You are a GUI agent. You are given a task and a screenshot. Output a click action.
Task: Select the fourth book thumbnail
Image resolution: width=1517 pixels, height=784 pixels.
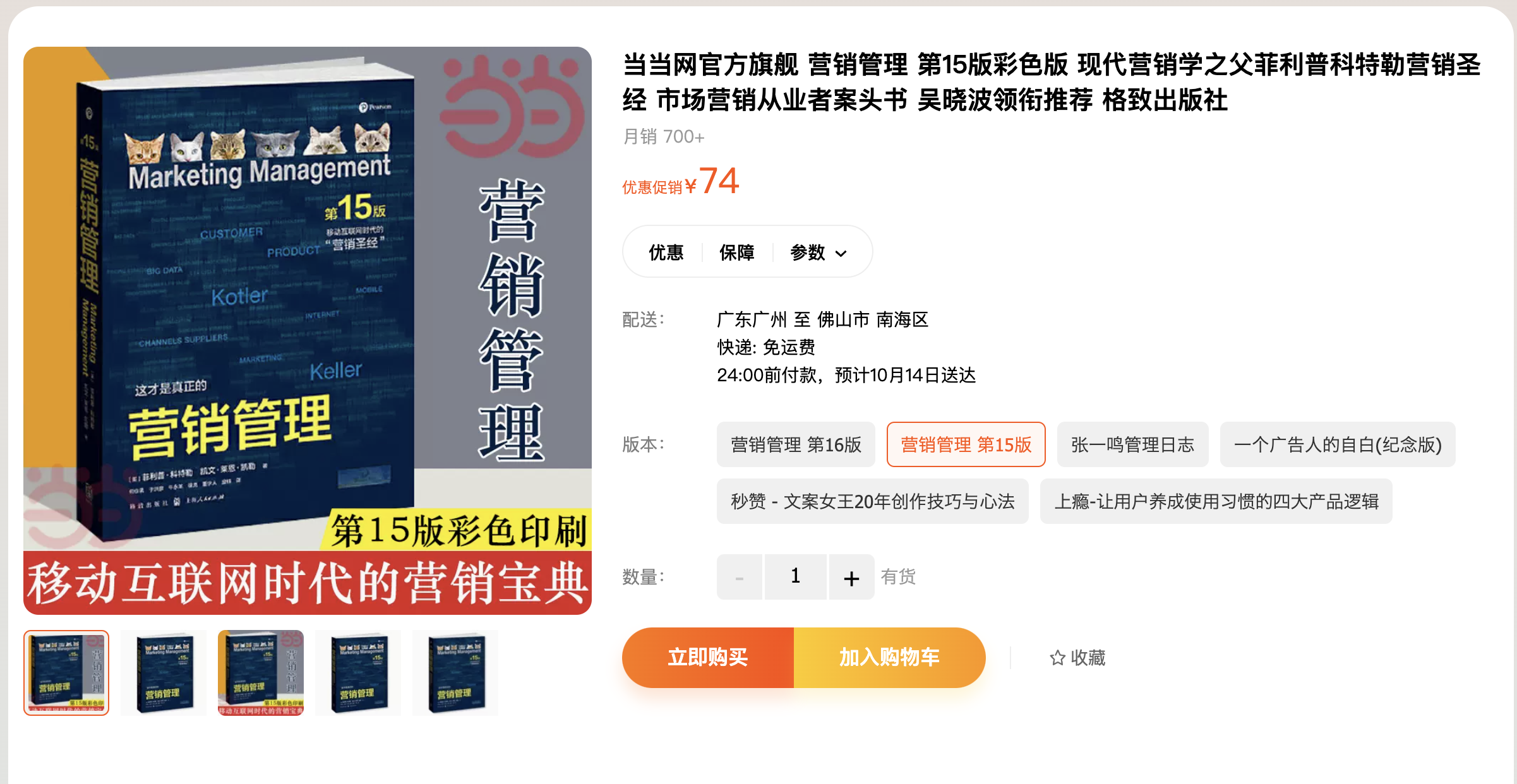point(358,673)
